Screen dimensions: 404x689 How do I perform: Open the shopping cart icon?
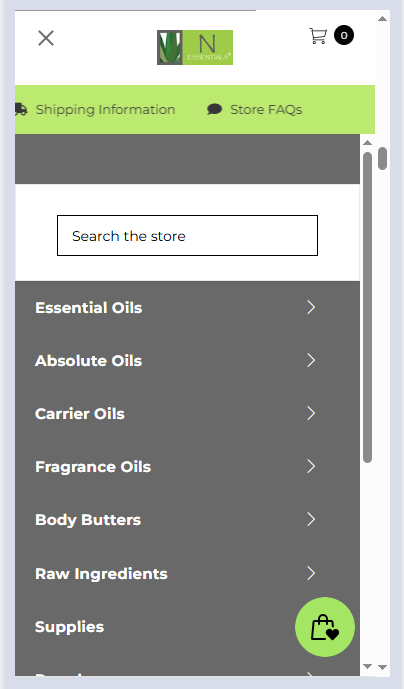318,36
